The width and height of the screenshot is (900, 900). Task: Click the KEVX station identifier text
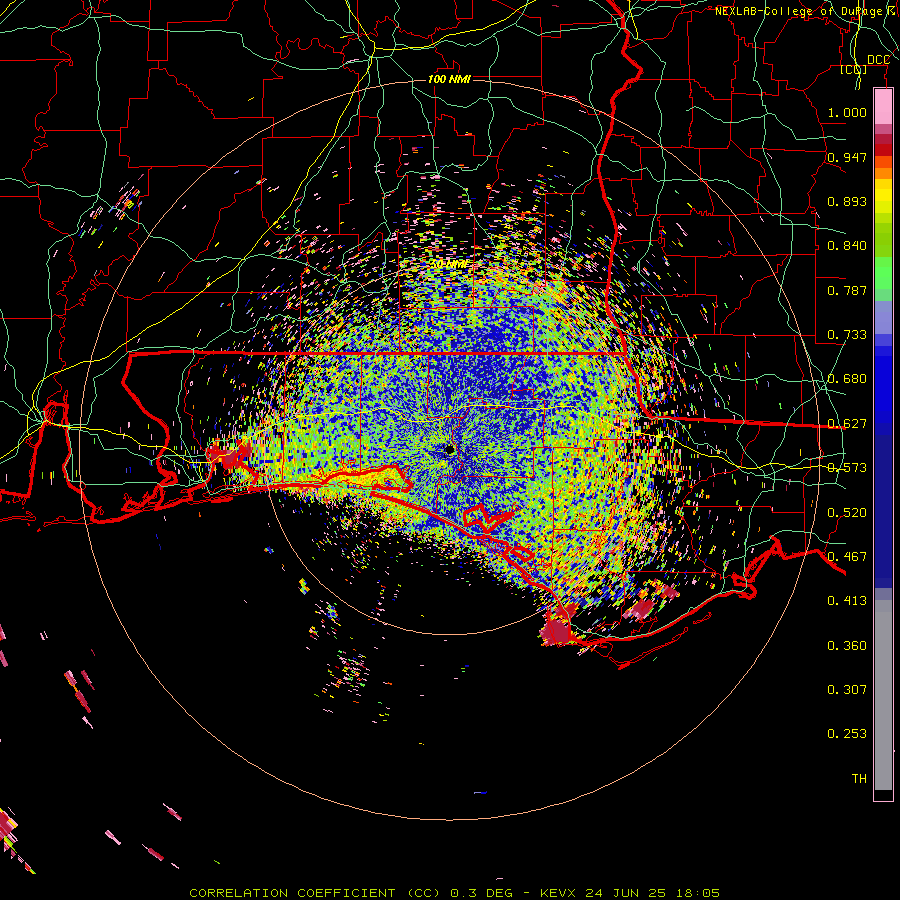[557, 893]
